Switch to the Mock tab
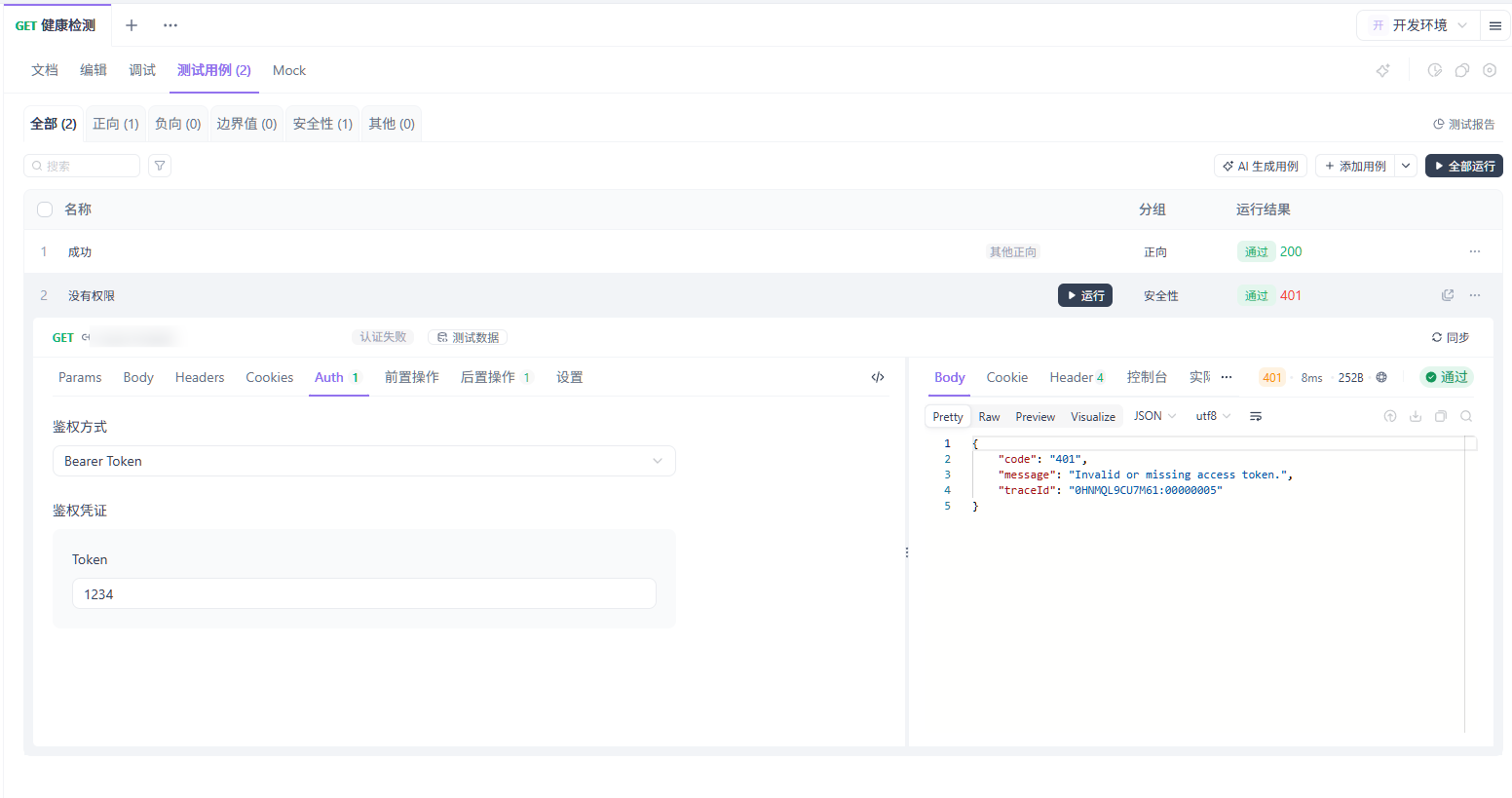Viewport: 1512px width, 798px height. click(289, 70)
